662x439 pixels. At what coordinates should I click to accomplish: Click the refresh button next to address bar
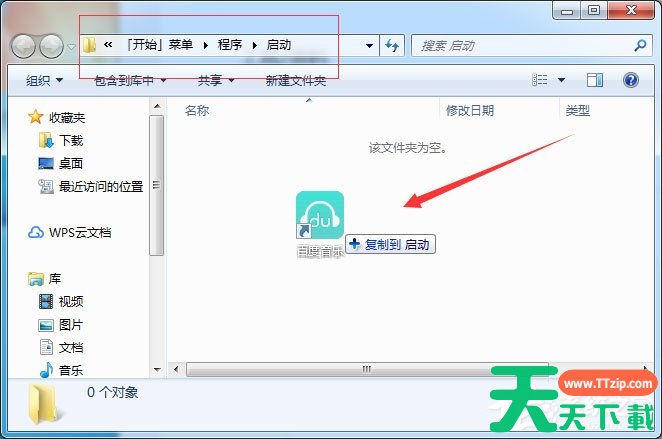click(x=392, y=45)
